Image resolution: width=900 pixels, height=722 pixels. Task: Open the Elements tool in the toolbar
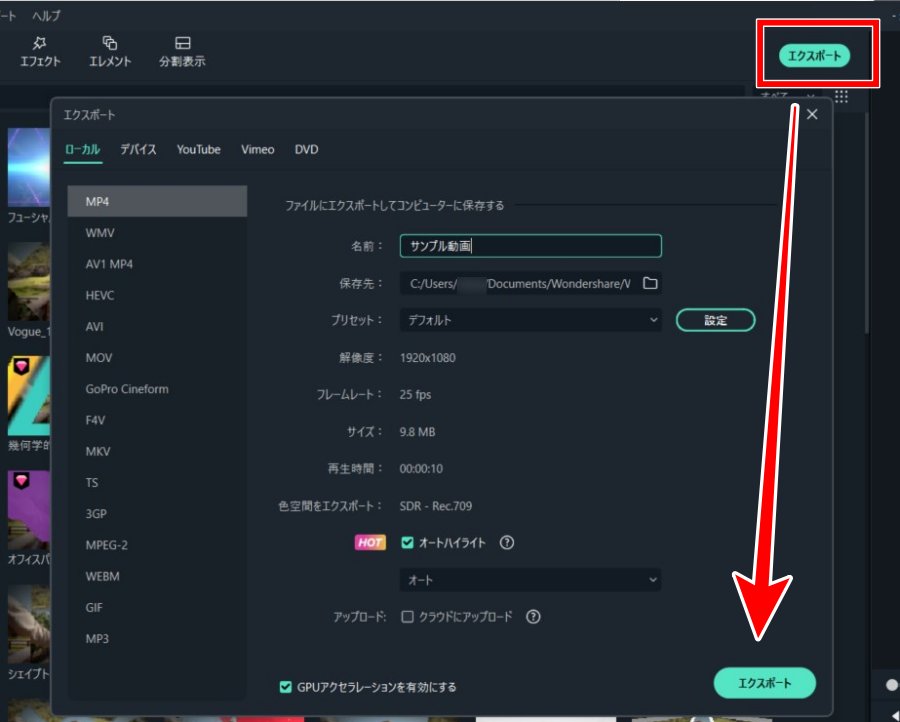[x=110, y=52]
